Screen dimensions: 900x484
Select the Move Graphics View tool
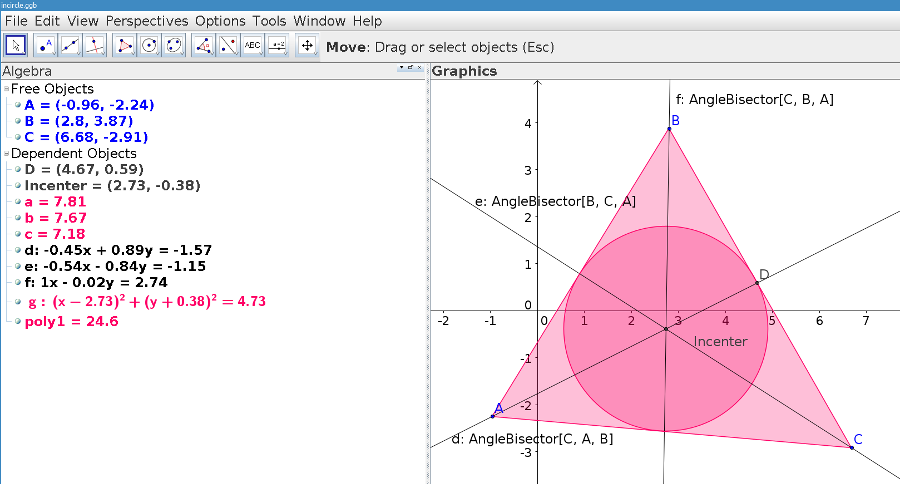(307, 46)
